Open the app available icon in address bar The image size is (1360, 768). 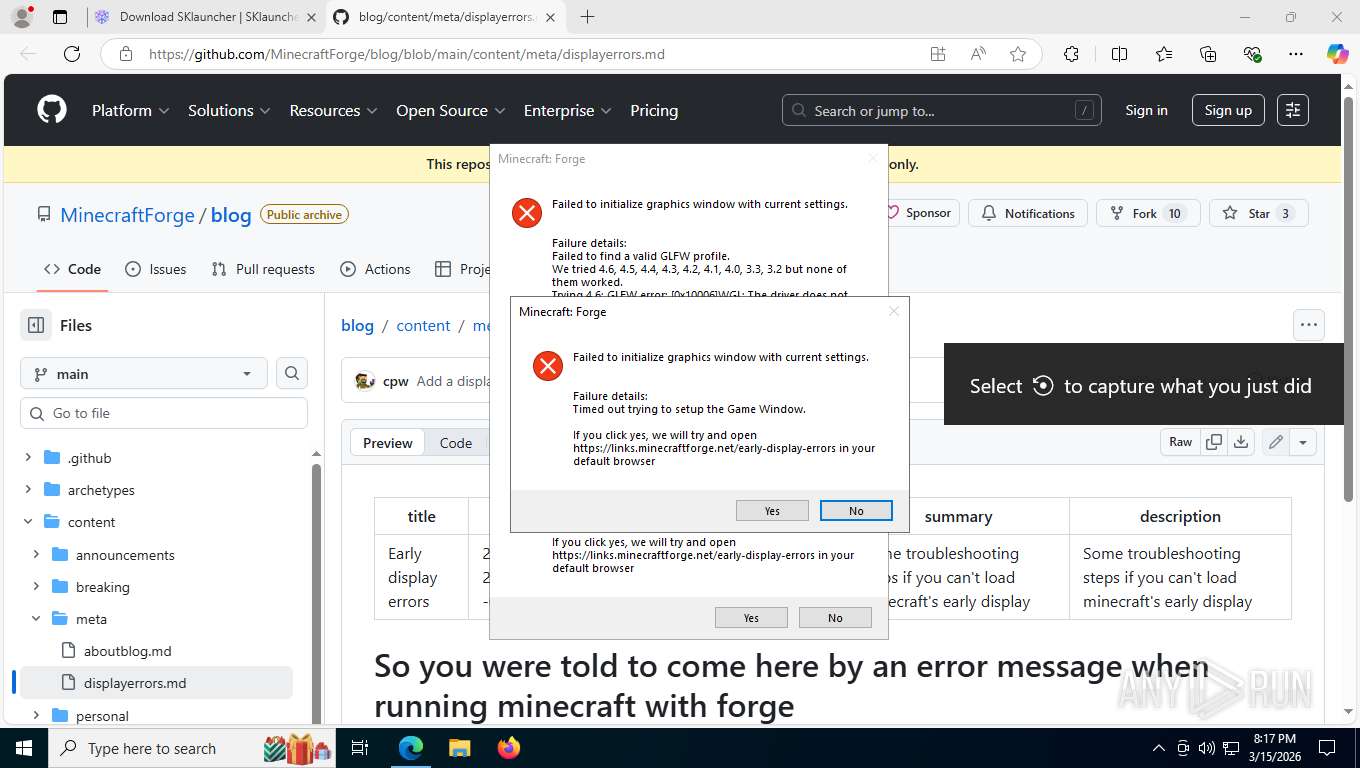(938, 54)
